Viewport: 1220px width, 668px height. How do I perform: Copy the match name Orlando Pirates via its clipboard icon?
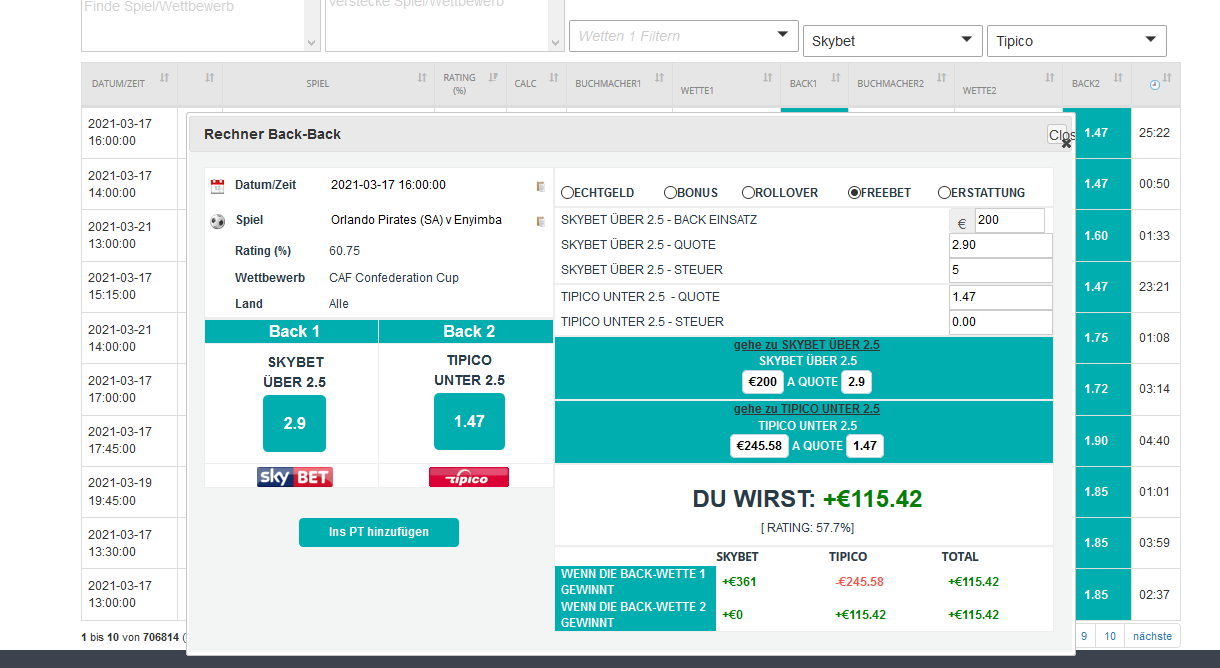(x=541, y=221)
